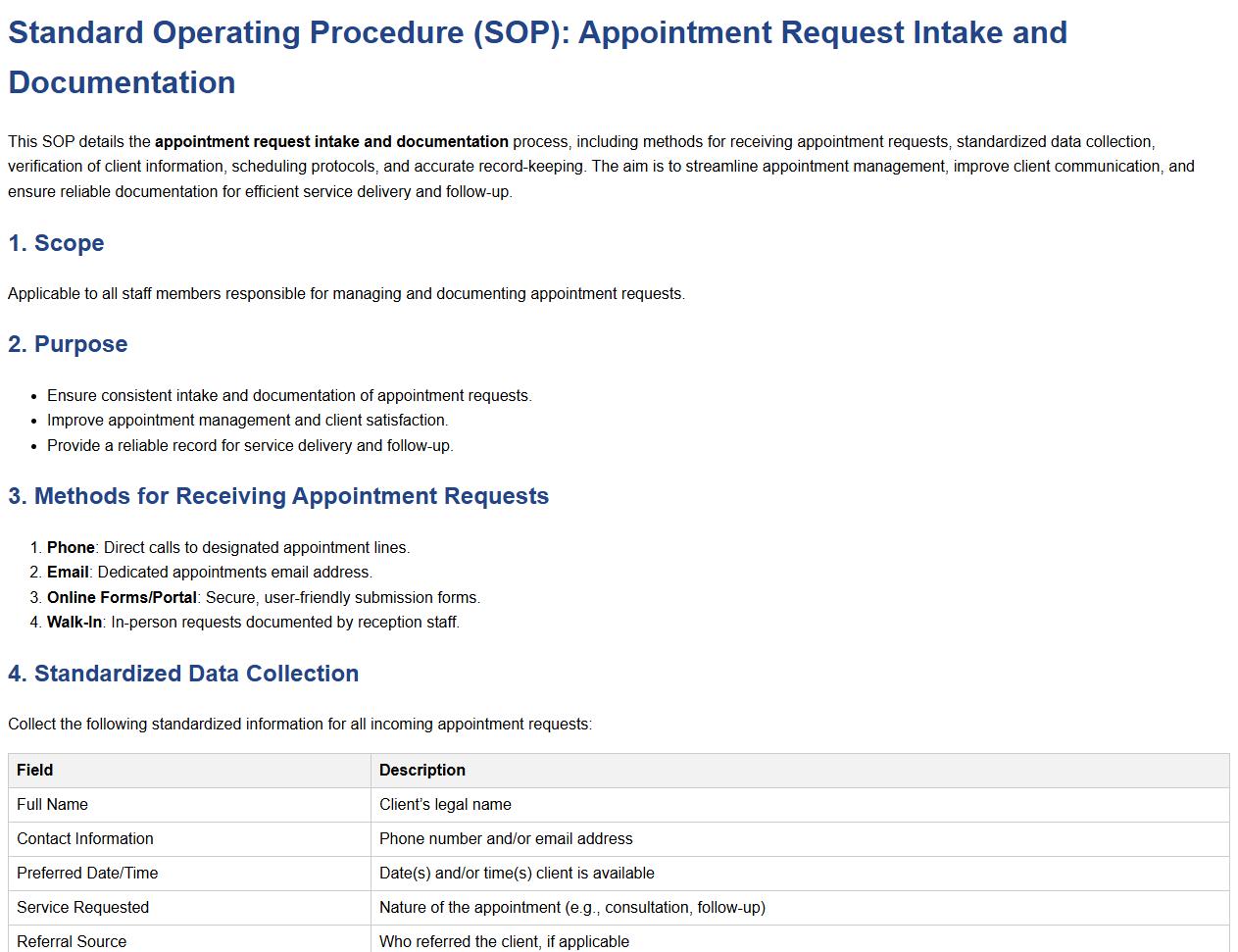Click the 'Contact Information' table cell
Image resolution: width=1238 pixels, height=952 pixels.
[85, 838]
